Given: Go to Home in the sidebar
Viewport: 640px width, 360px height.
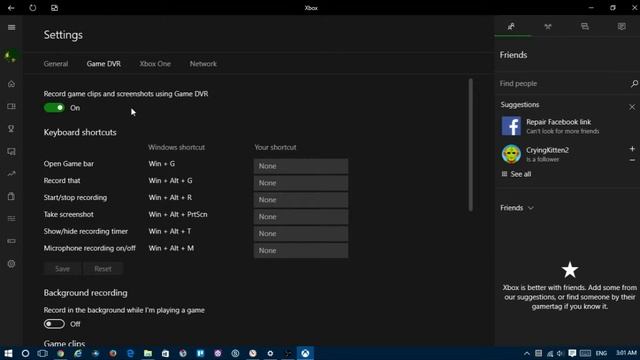Looking at the screenshot, I should point(11,84).
